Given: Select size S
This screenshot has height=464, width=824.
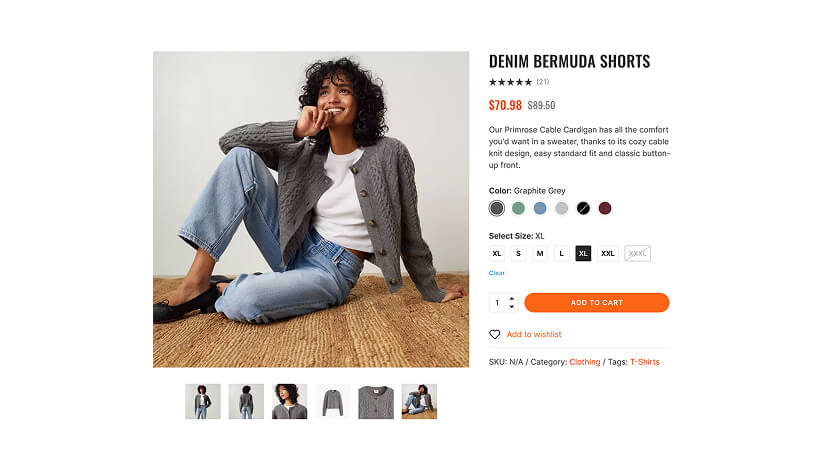Looking at the screenshot, I should click(x=518, y=253).
